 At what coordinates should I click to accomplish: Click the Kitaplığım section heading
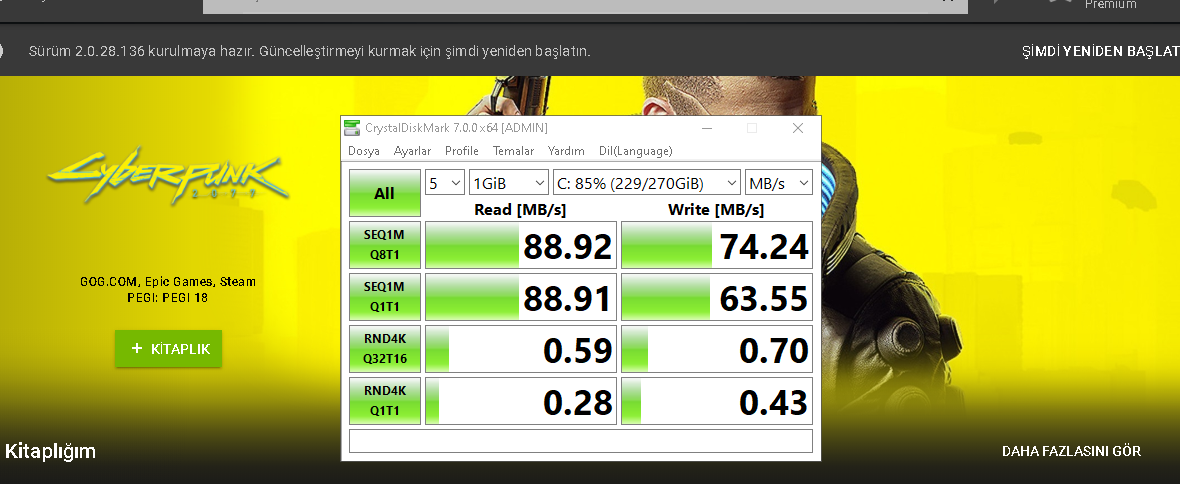click(x=50, y=452)
